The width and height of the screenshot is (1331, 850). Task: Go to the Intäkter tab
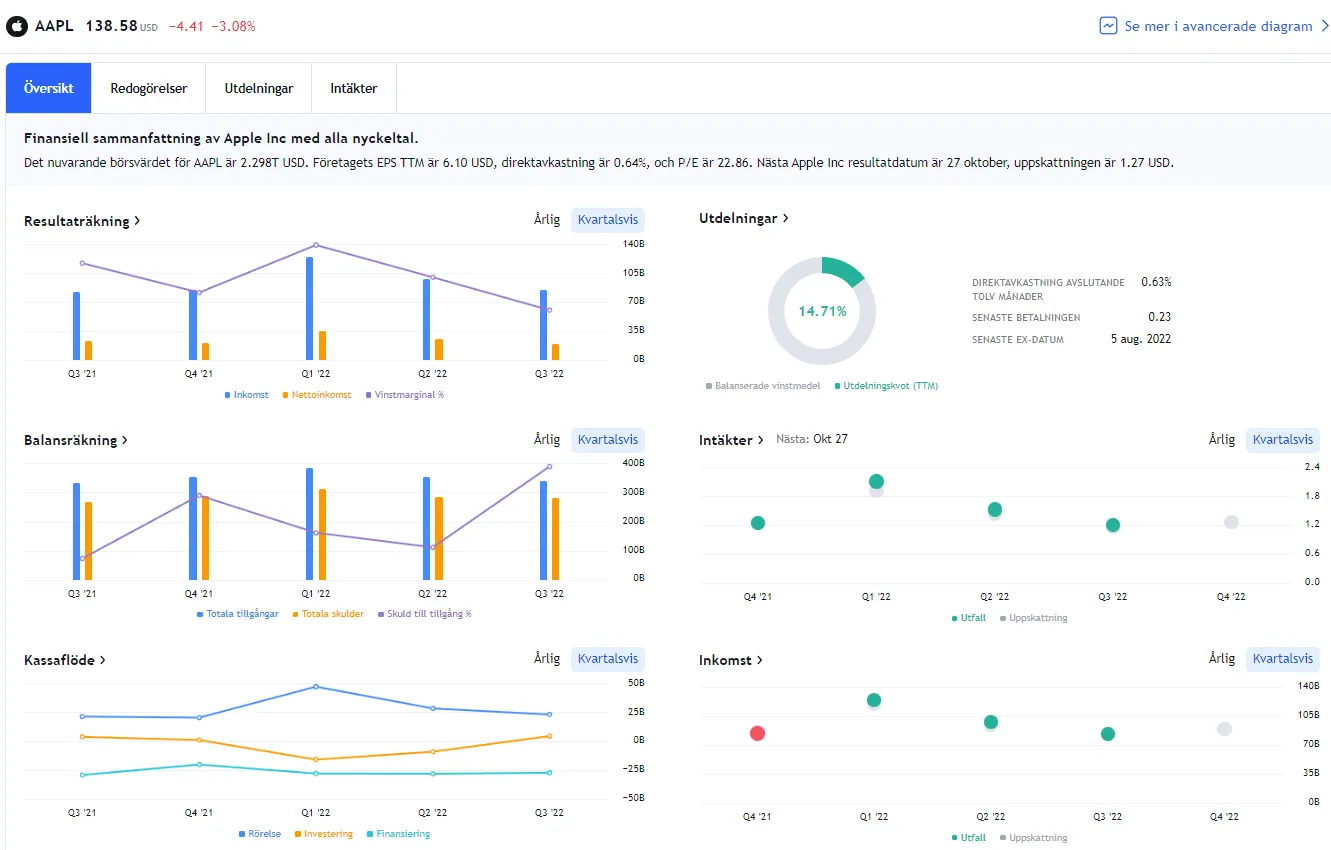pos(354,88)
